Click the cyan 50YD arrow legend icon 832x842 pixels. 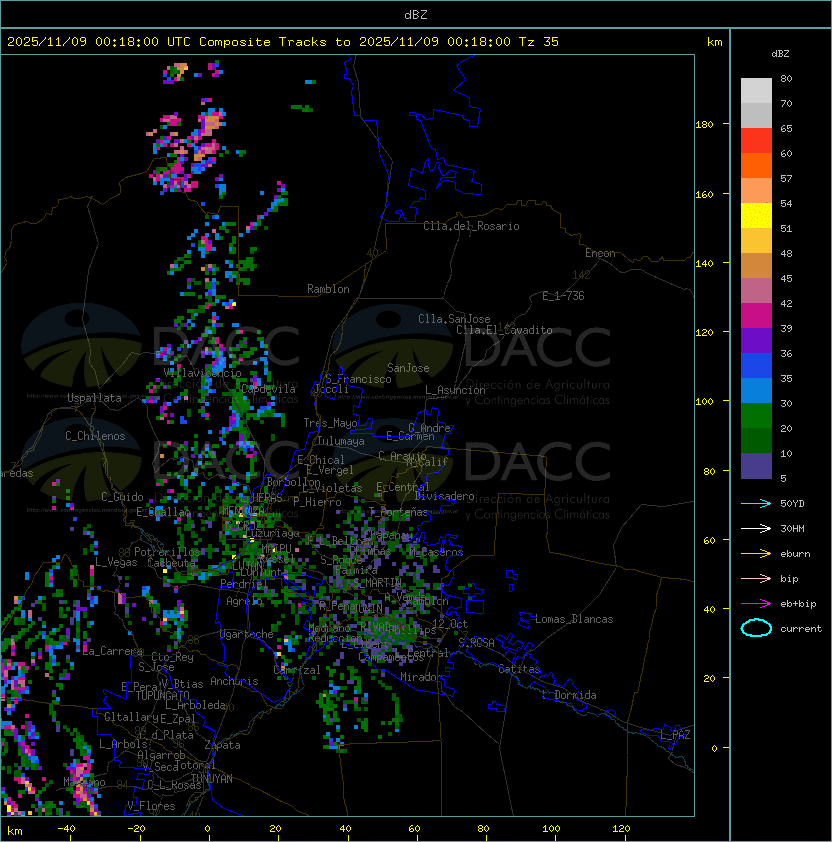pos(756,503)
